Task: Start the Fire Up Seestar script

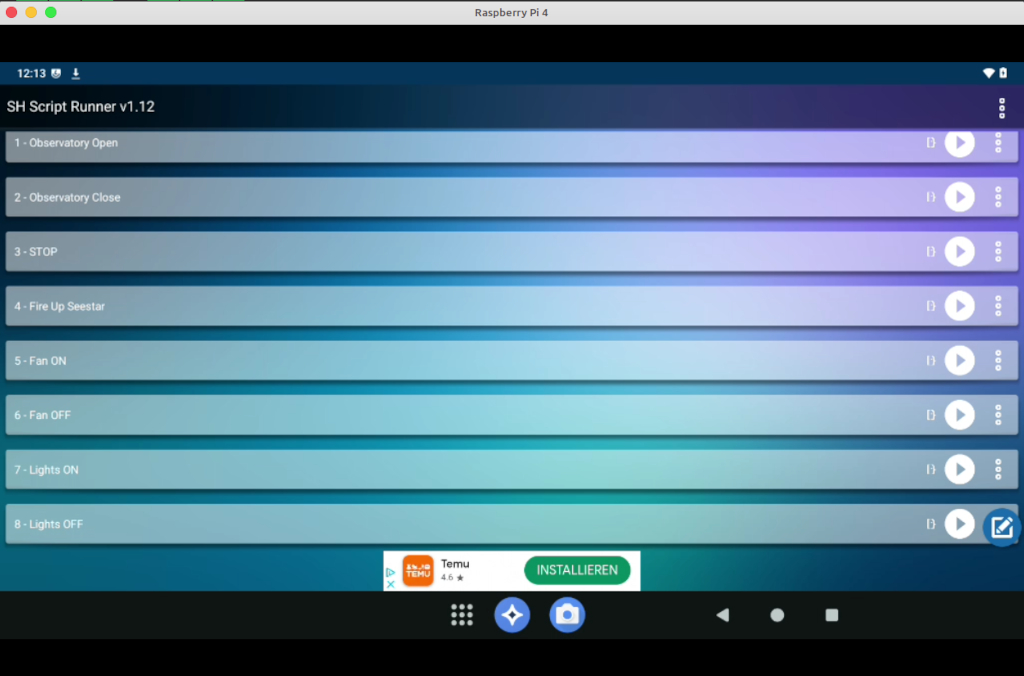Action: point(959,306)
